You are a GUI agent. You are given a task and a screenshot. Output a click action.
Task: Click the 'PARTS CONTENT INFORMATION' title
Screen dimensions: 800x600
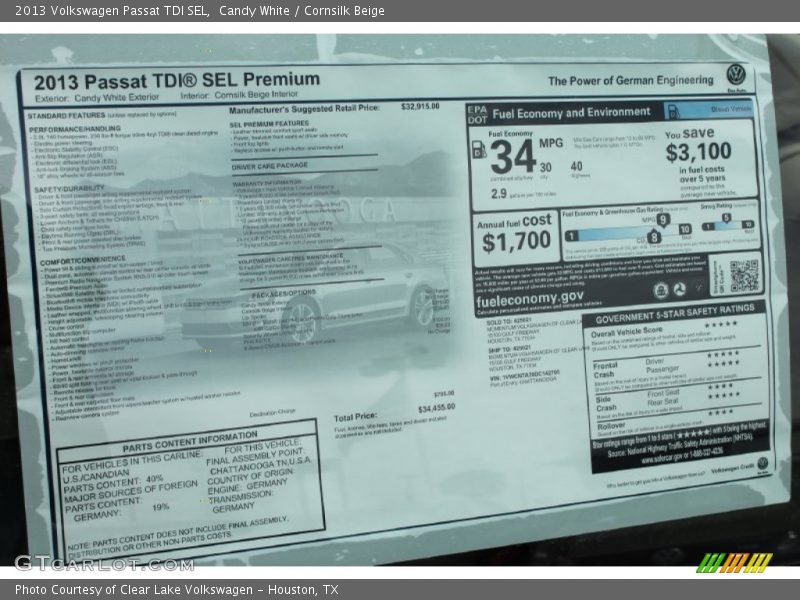click(190, 442)
